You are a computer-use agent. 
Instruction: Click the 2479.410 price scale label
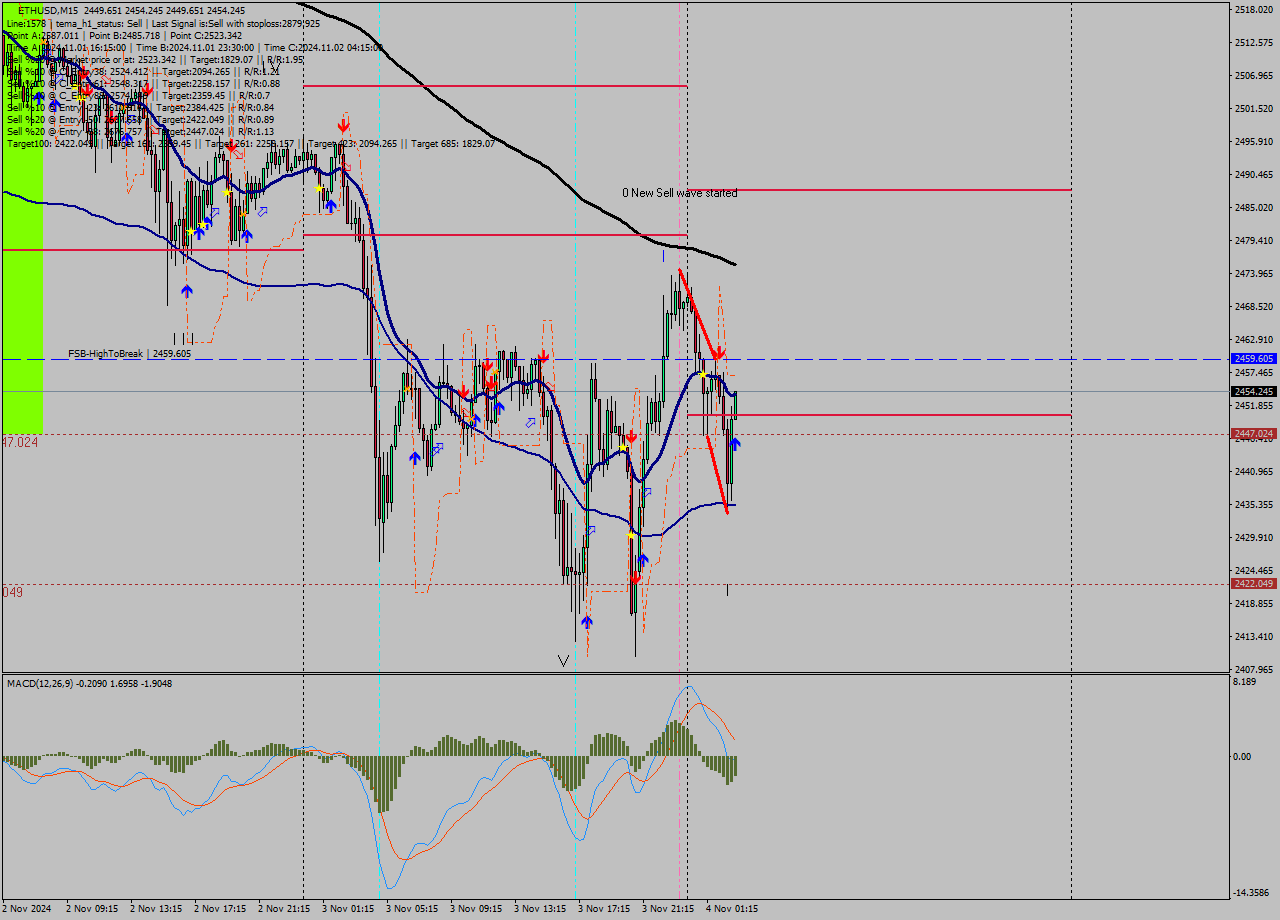coord(1253,240)
